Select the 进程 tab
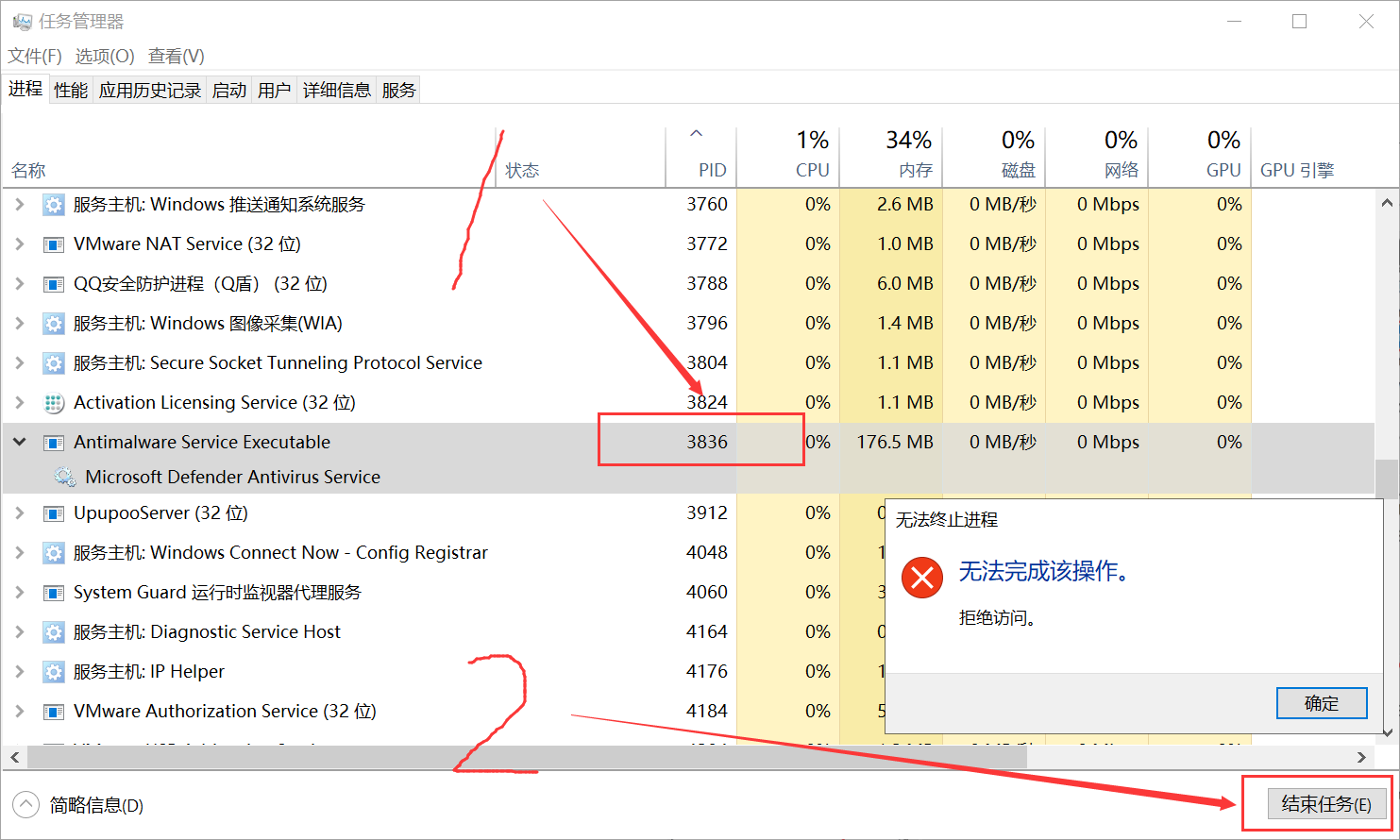 pyautogui.click(x=25, y=89)
